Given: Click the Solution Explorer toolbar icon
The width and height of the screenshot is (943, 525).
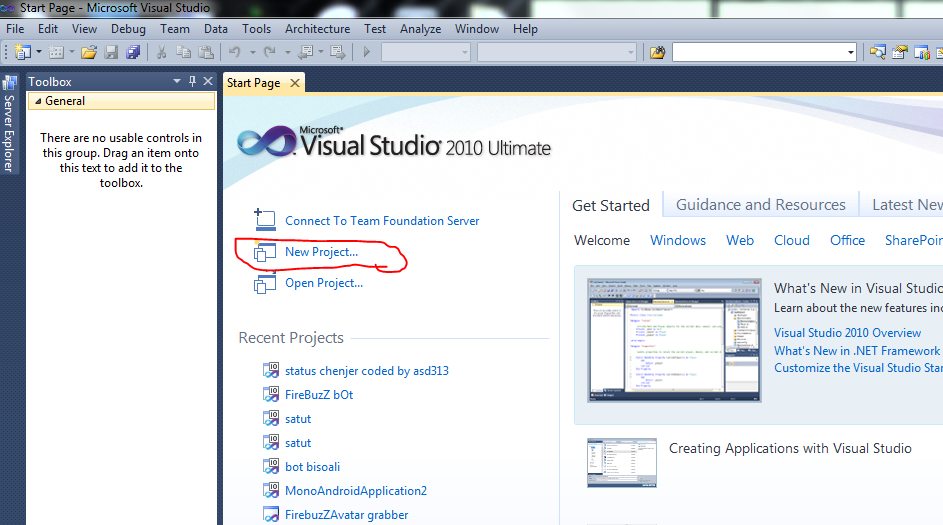Looking at the screenshot, I should point(877,52).
